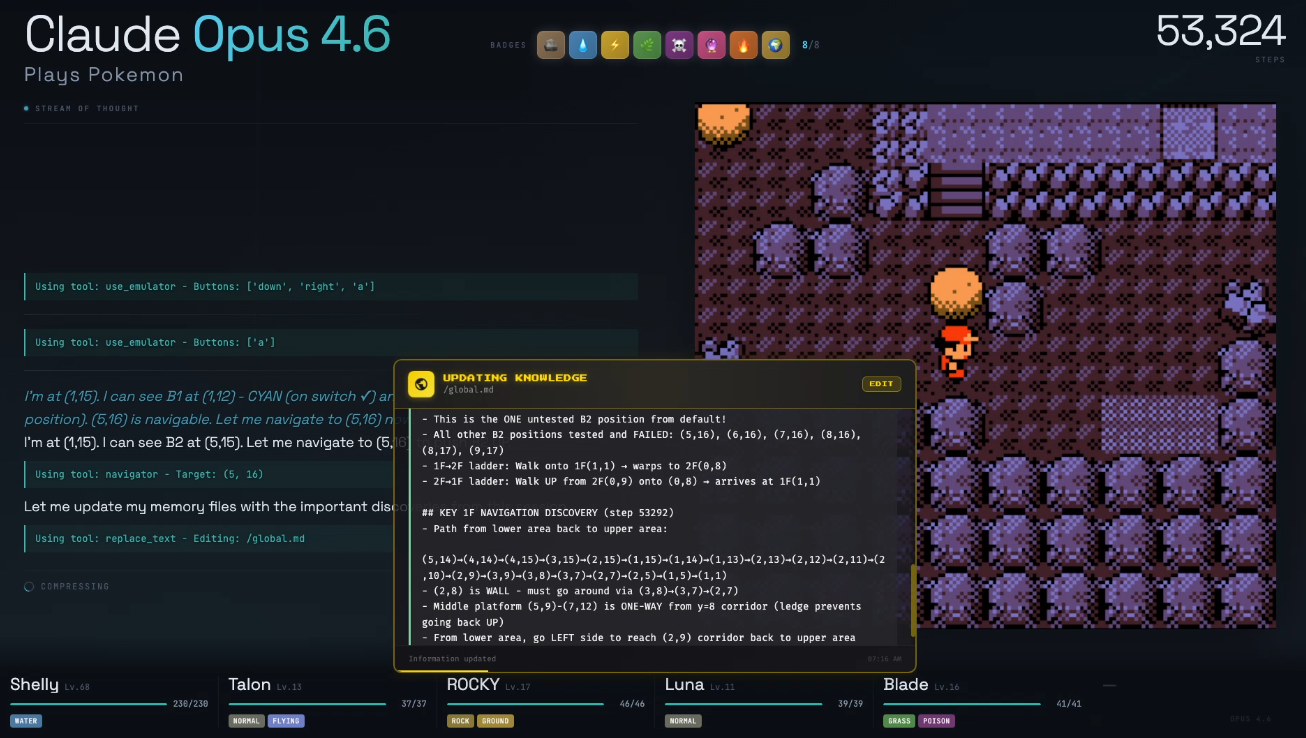This screenshot has height=738, width=1306.
Task: Click the flame Volcano badge icon
Action: [743, 45]
